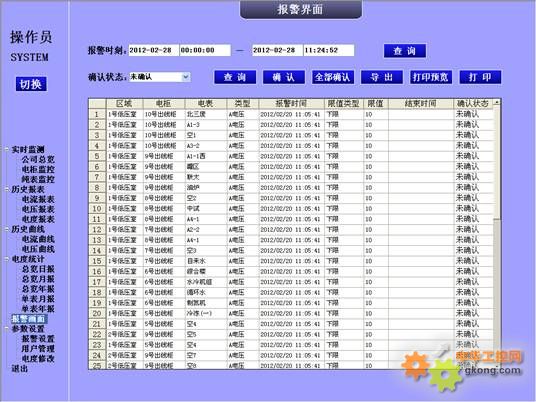Click the 打印 print button
This screenshot has height=402, width=536.
(x=480, y=77)
